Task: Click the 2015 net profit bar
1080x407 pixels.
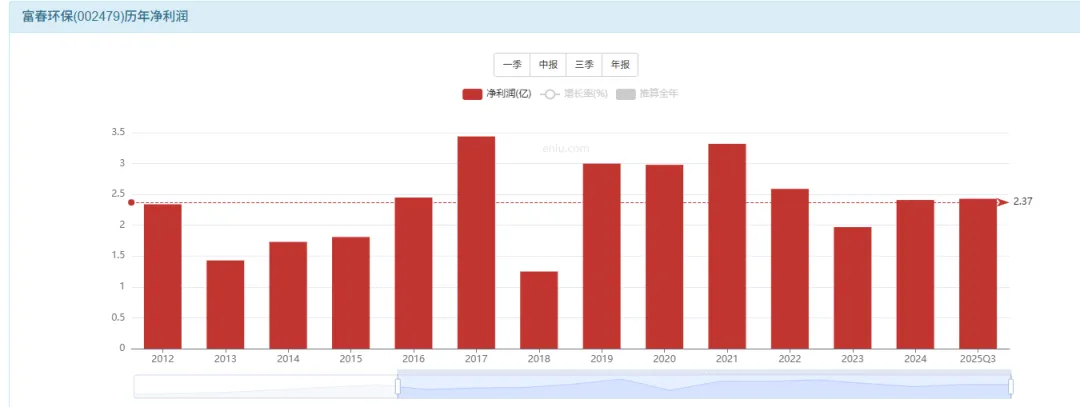Action: [351, 293]
